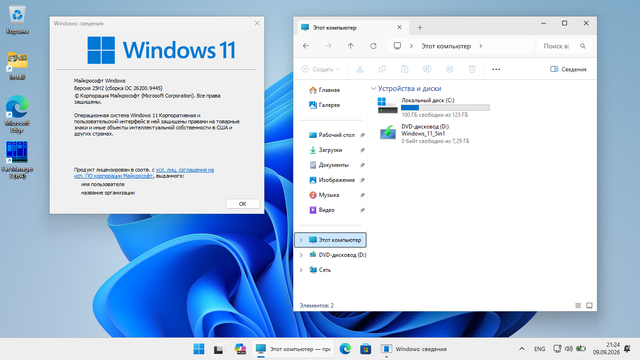Click the volume icon in system tray
The width and height of the screenshot is (640, 360).
tap(569, 349)
